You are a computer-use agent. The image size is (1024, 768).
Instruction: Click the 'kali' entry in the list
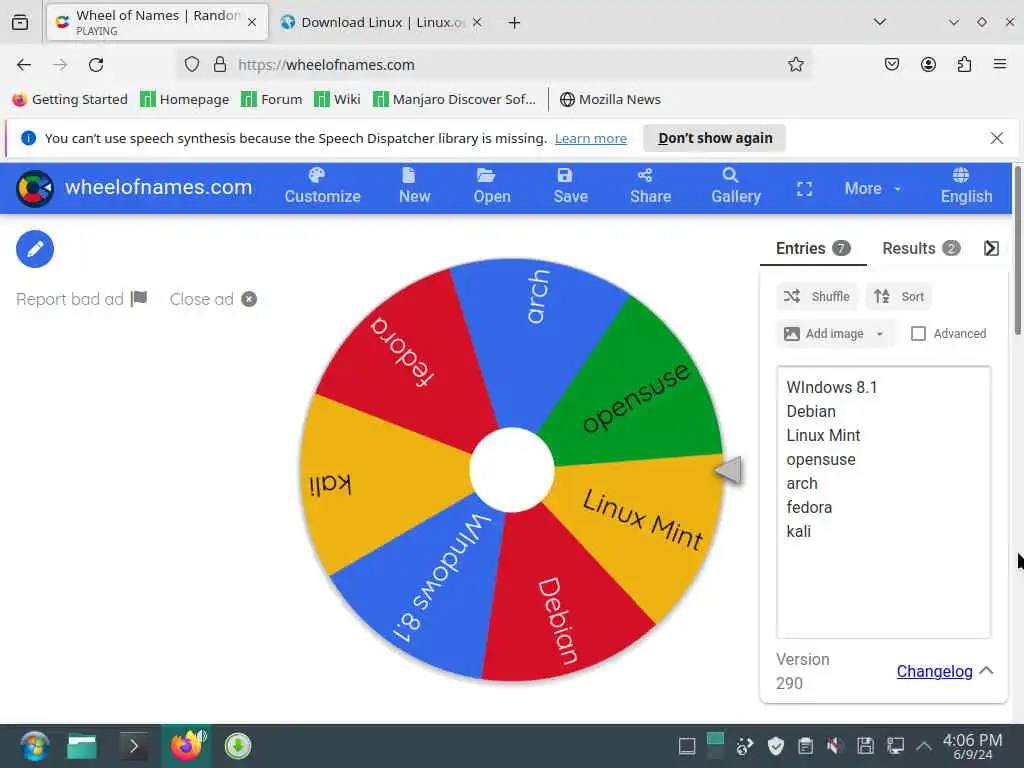click(x=799, y=532)
